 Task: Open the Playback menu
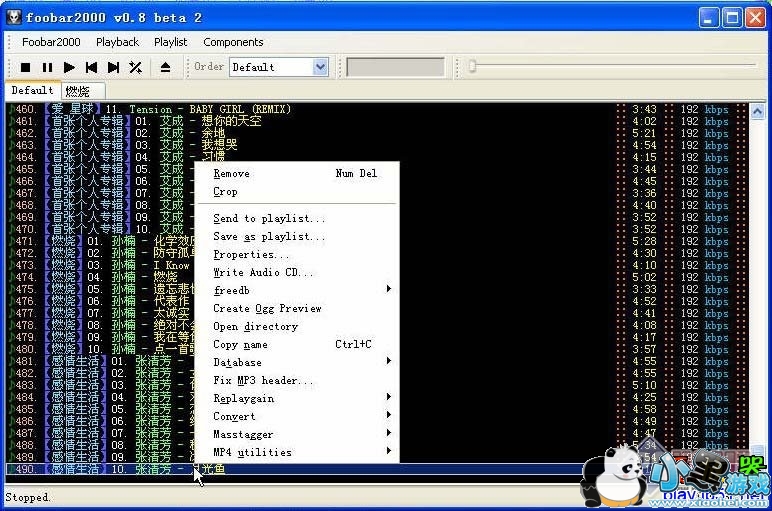(118, 42)
